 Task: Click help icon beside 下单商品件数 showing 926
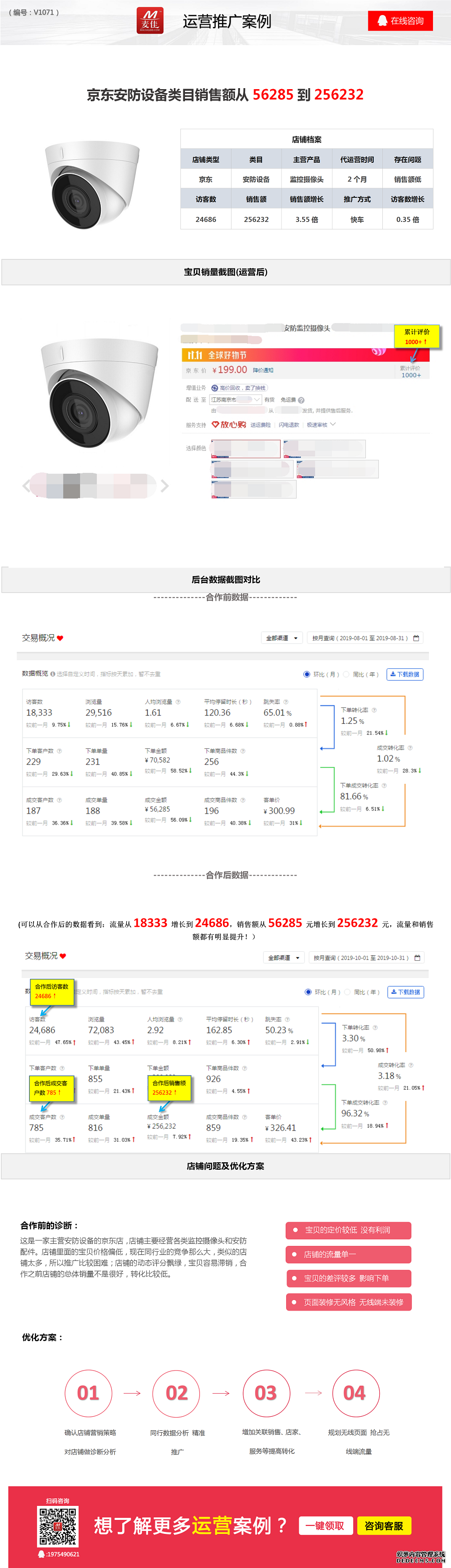click(245, 1068)
